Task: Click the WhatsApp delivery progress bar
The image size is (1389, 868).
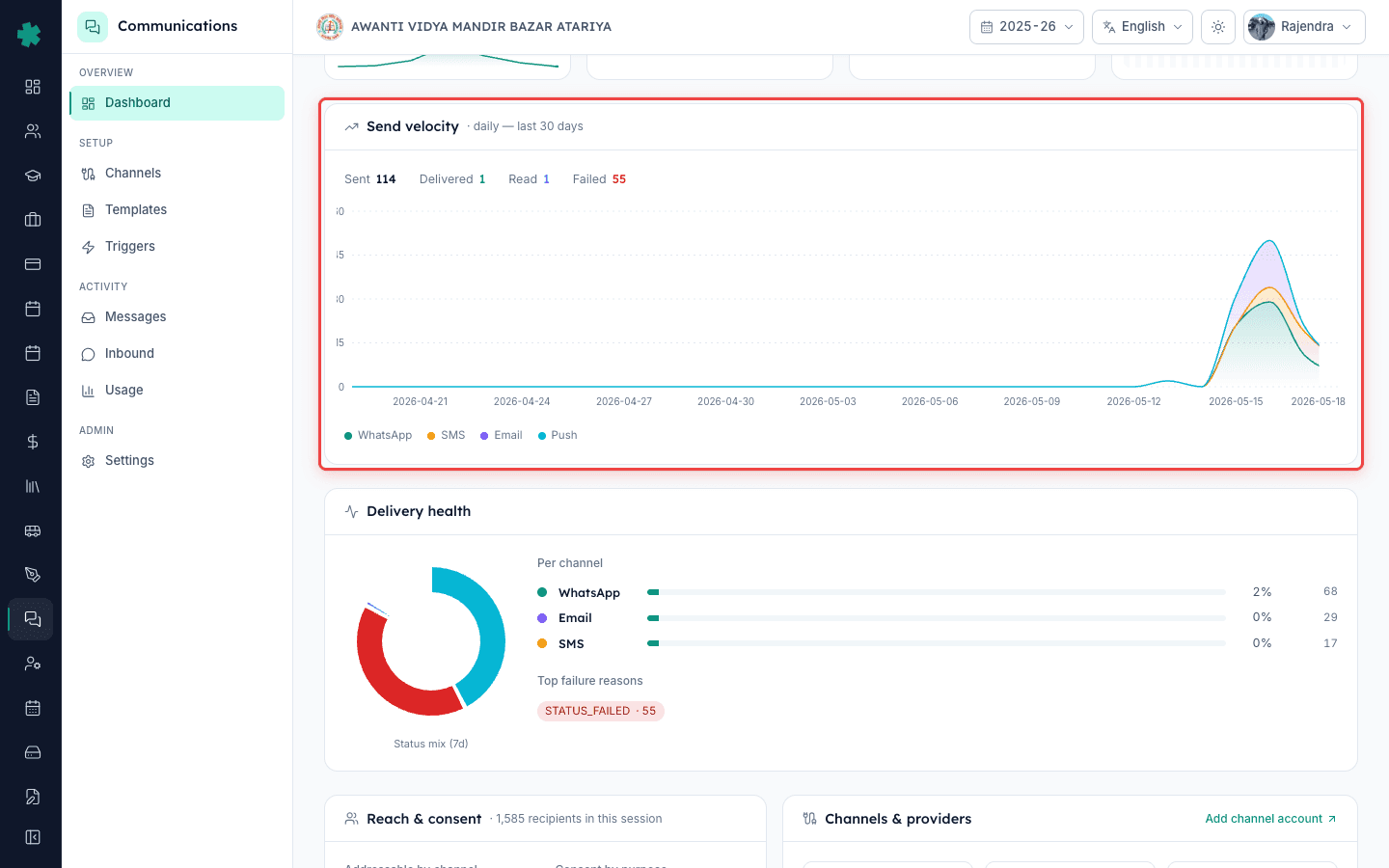Action: coord(937,592)
